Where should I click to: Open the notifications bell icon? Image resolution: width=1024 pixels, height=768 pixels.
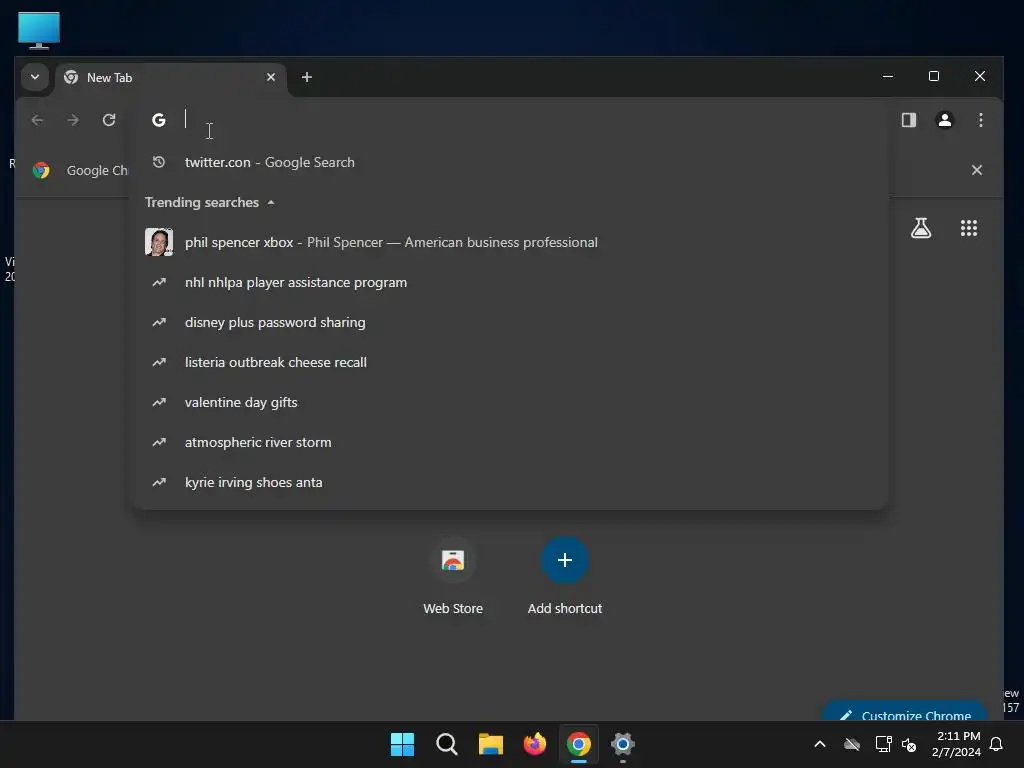point(996,744)
